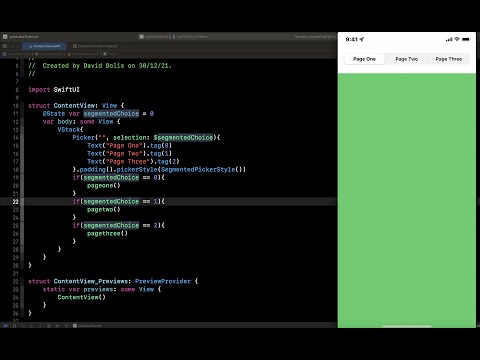Screen dimensions: 480x360
Task: Open the youtubeTutorial scheme selector in toolbar
Action: coord(153,37)
